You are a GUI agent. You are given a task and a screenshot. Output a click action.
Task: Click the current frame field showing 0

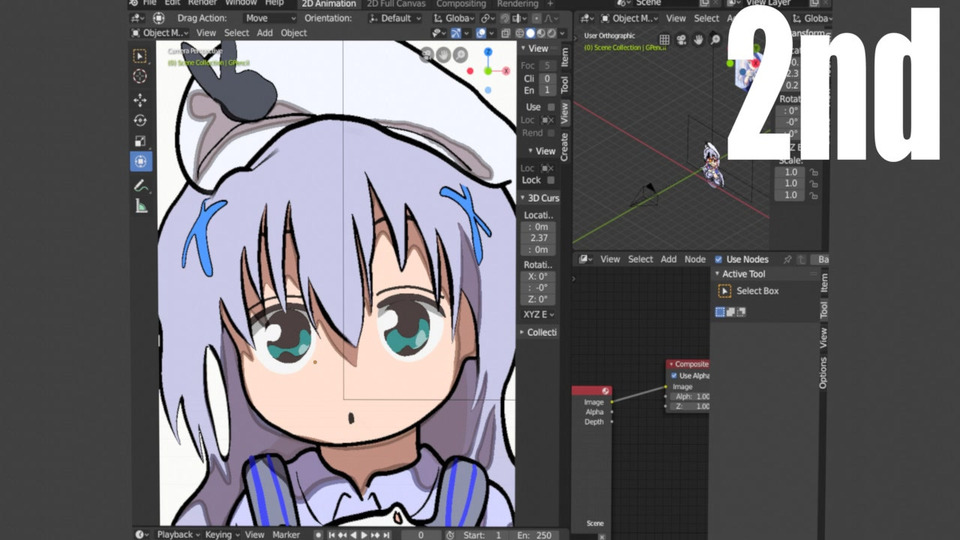(x=420, y=535)
